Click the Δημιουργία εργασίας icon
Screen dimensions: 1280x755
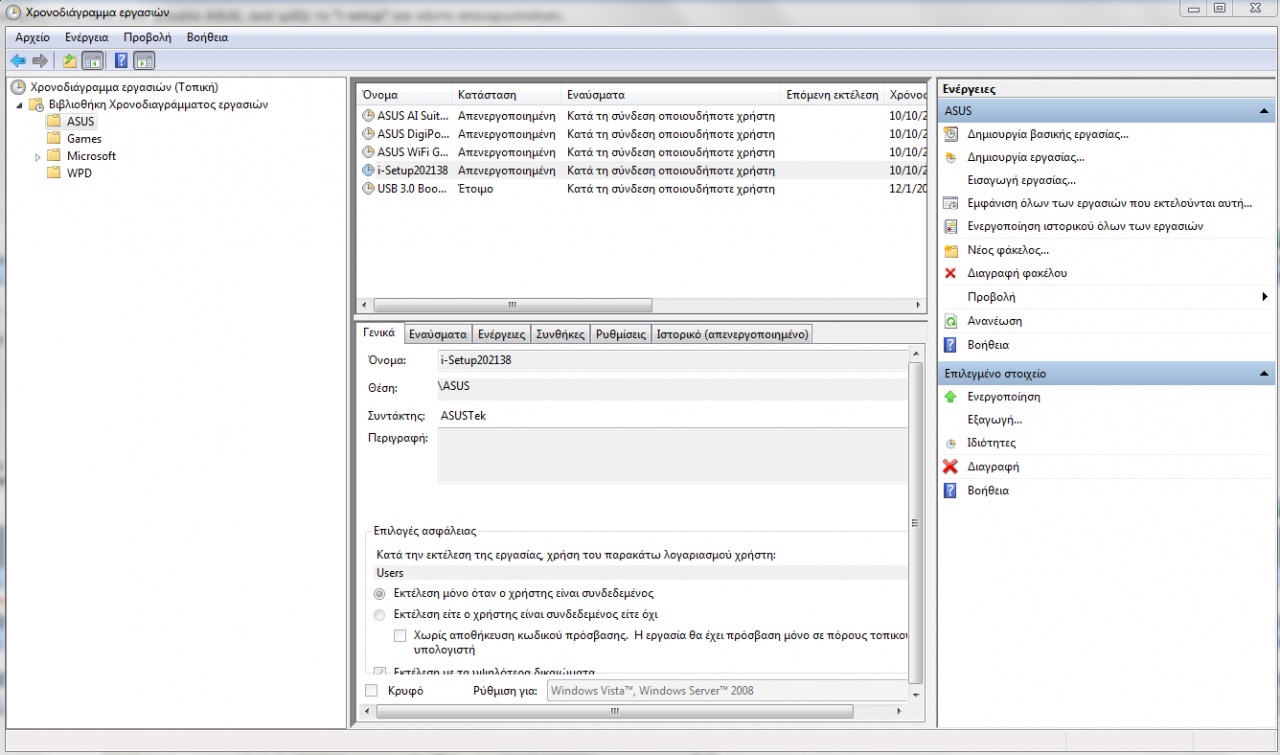coord(951,157)
